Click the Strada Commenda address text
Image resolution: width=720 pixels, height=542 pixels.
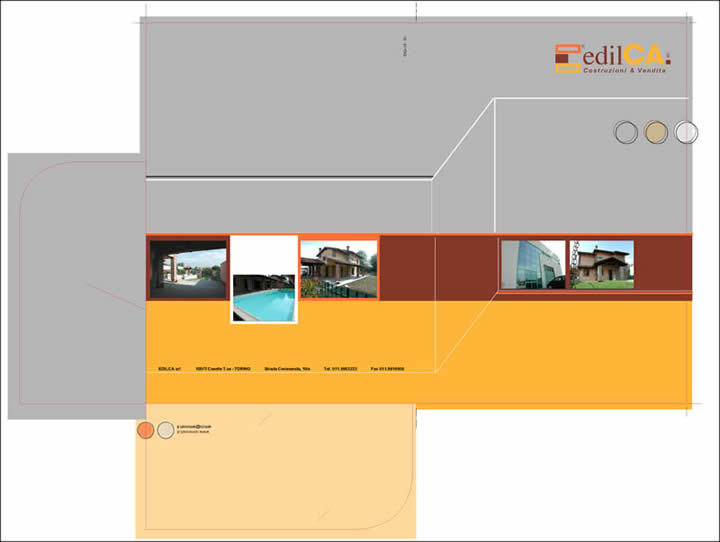pyautogui.click(x=288, y=369)
